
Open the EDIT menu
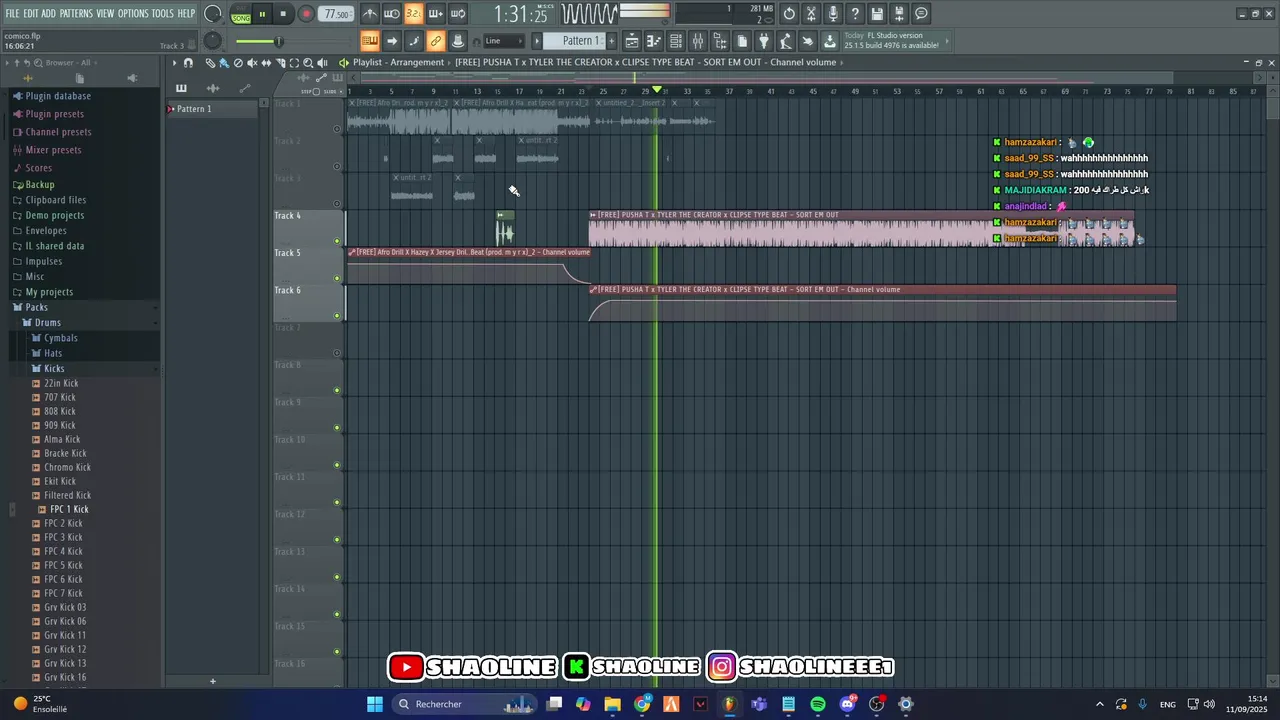[31, 13]
